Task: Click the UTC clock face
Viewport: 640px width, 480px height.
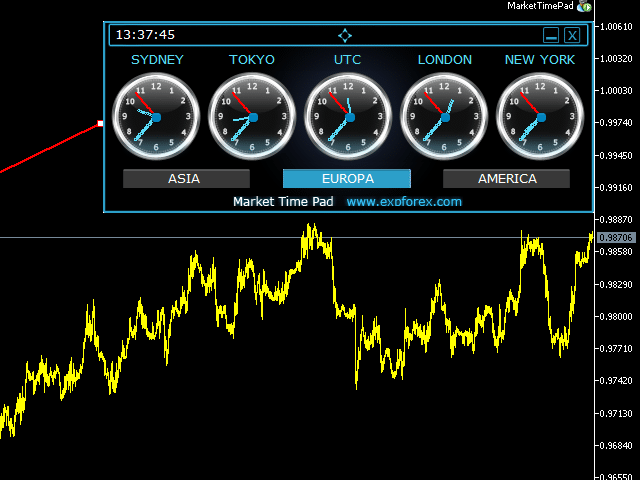Action: [x=348, y=117]
